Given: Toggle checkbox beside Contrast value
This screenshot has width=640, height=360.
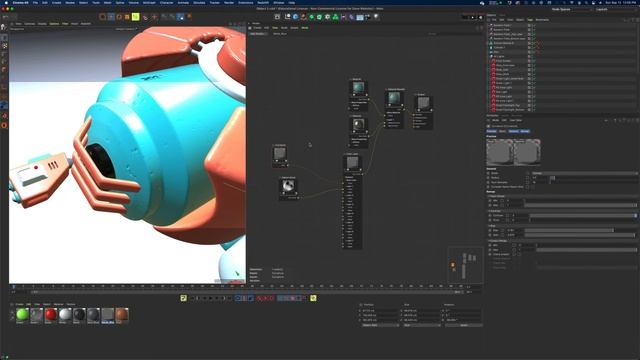Looking at the screenshot, I should [x=508, y=216].
